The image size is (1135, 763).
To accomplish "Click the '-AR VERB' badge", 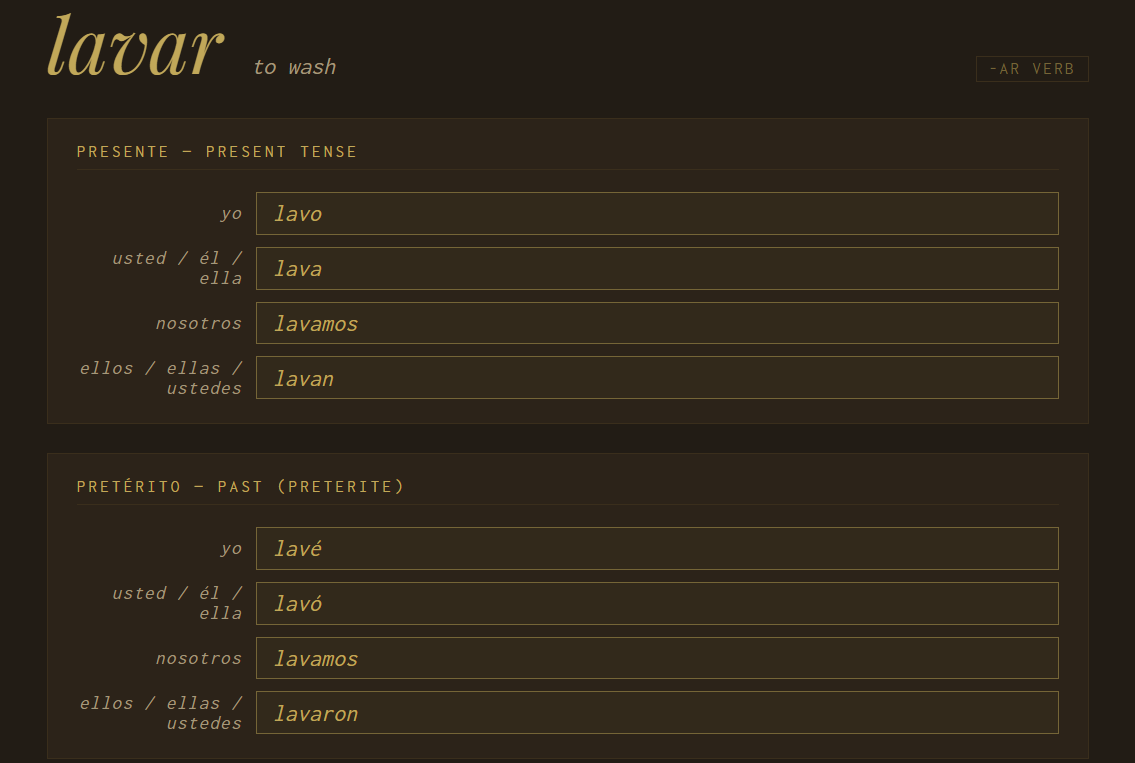I will [x=1031, y=69].
